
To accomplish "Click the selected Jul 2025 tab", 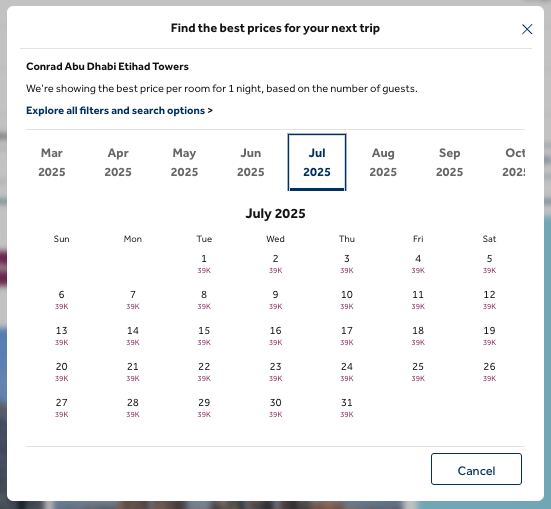I will [317, 162].
